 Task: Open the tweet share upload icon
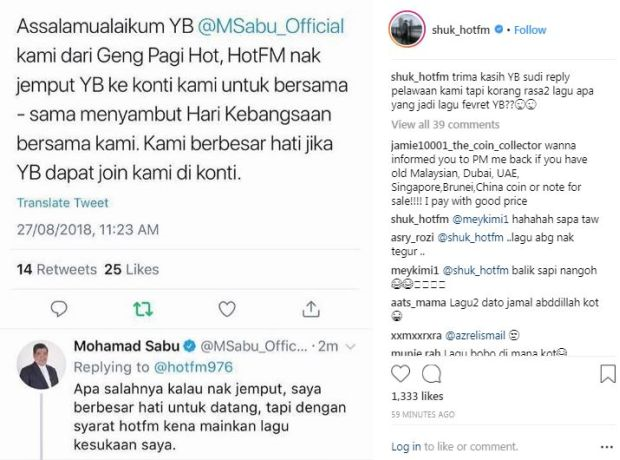tap(311, 309)
